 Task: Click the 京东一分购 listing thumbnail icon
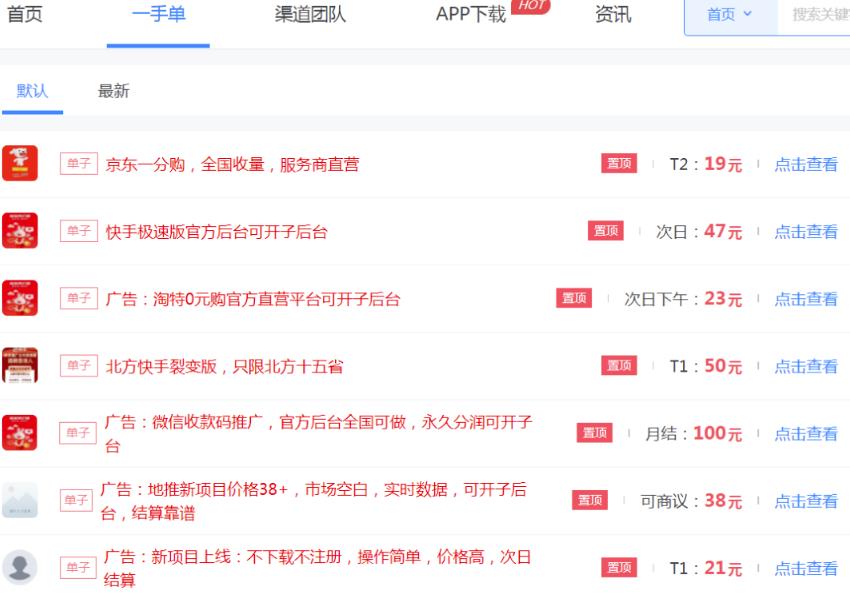point(20,164)
